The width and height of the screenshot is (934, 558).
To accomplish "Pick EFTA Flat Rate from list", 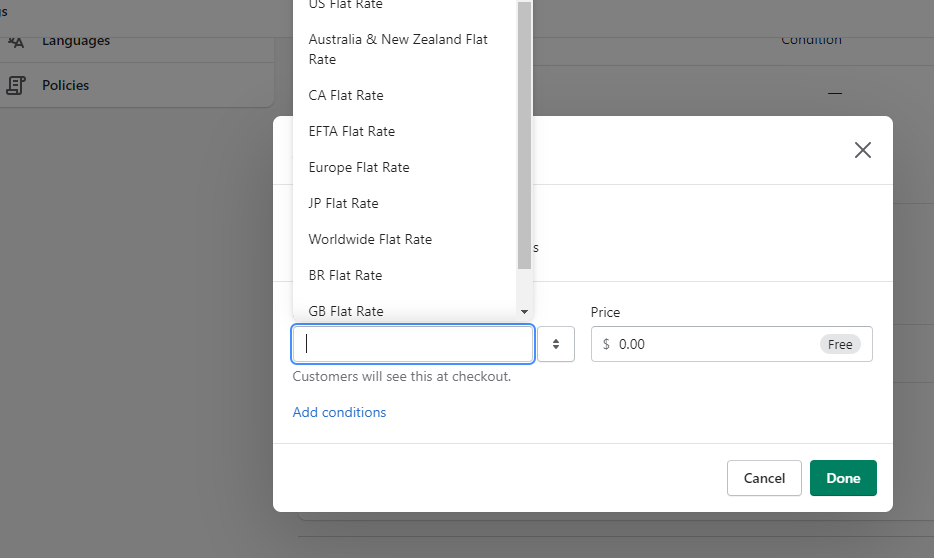I will [x=352, y=132].
